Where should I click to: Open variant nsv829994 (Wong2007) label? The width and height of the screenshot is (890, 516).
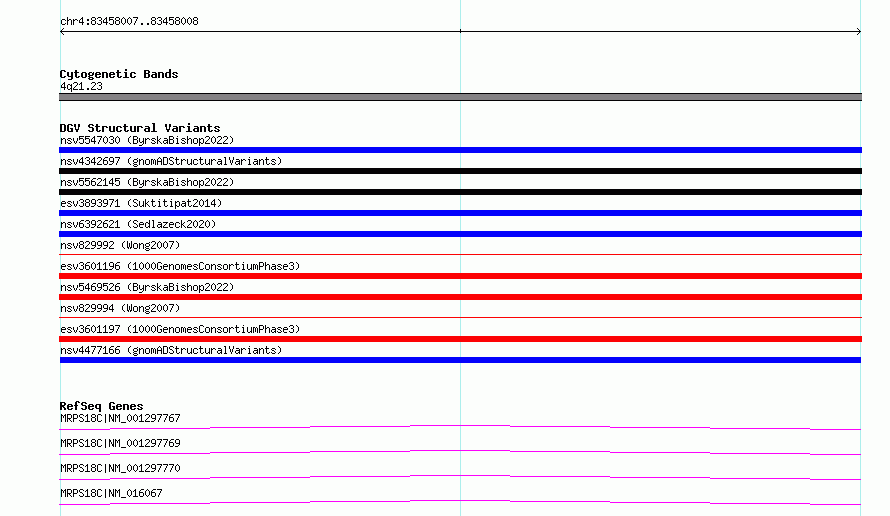click(120, 308)
